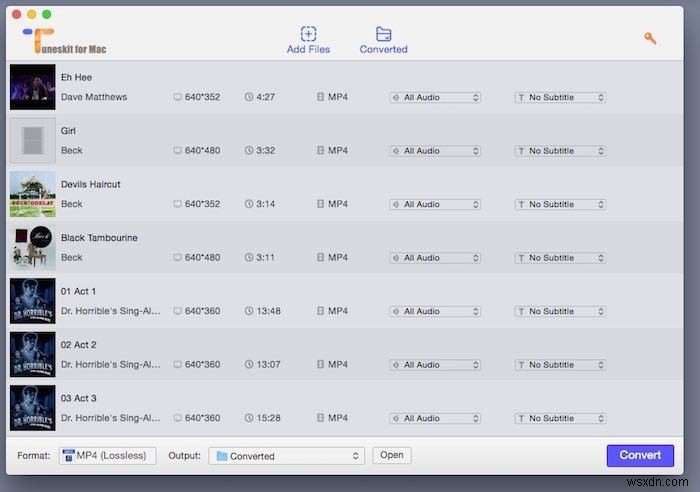Click the Add Files icon
This screenshot has height=492, width=700.
(308, 34)
